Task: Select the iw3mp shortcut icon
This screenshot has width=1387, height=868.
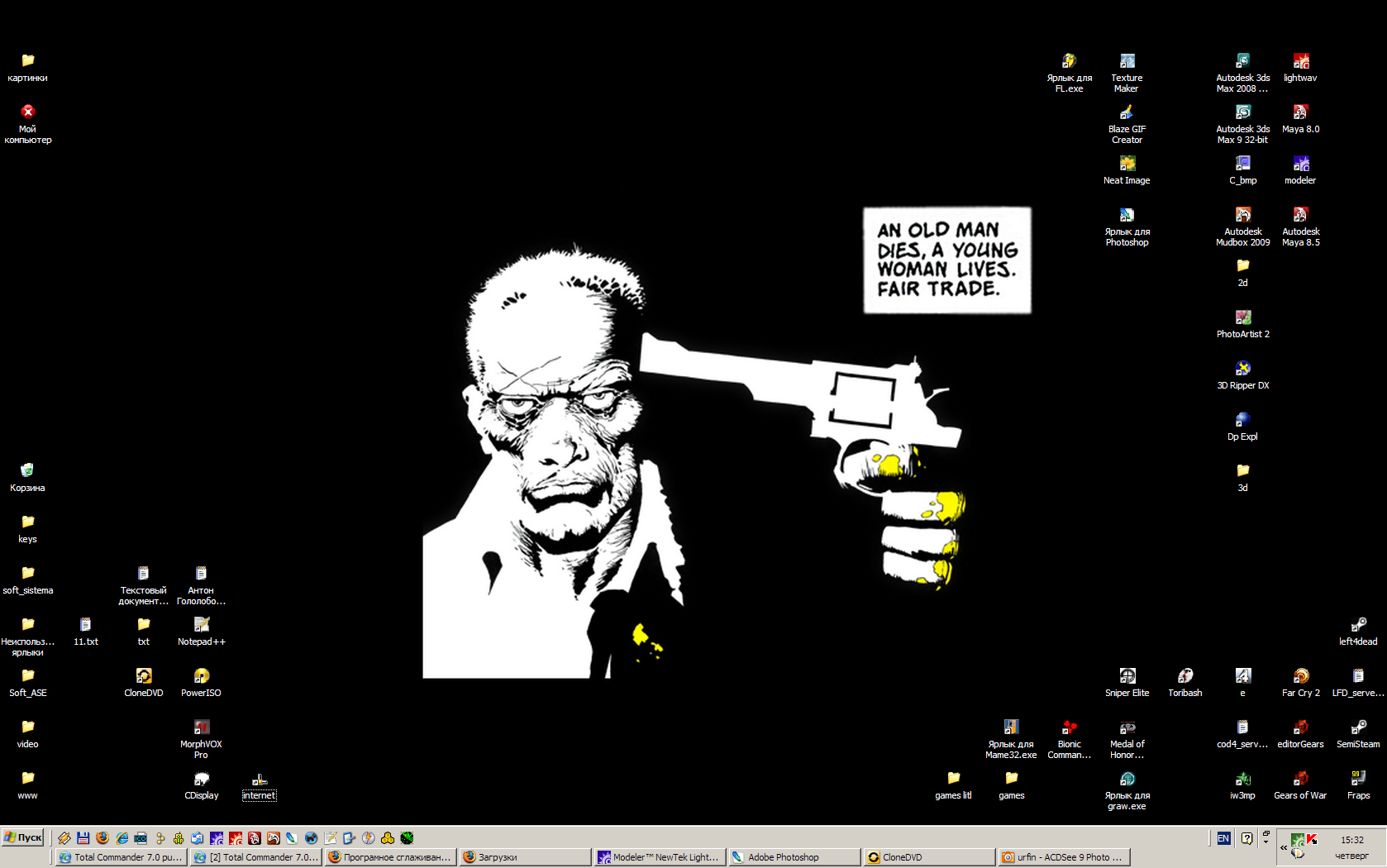Action: 1242,785
